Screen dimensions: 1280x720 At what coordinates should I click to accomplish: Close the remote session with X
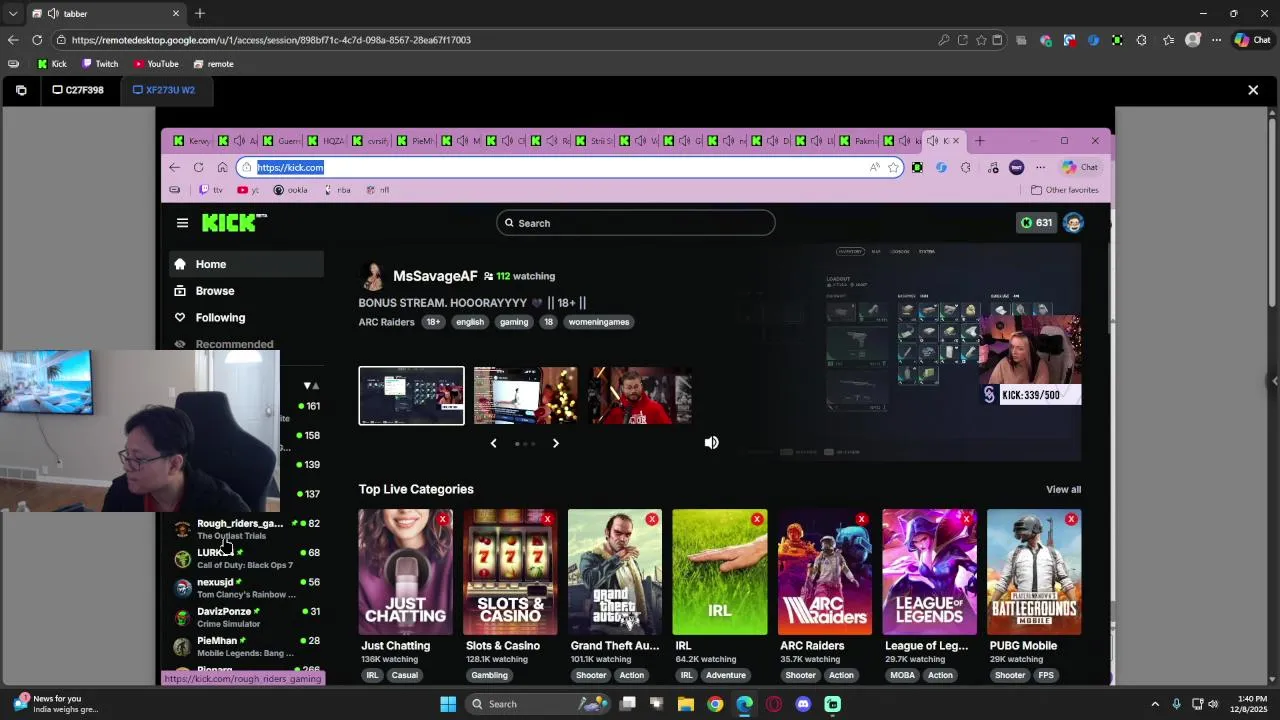click(1253, 90)
